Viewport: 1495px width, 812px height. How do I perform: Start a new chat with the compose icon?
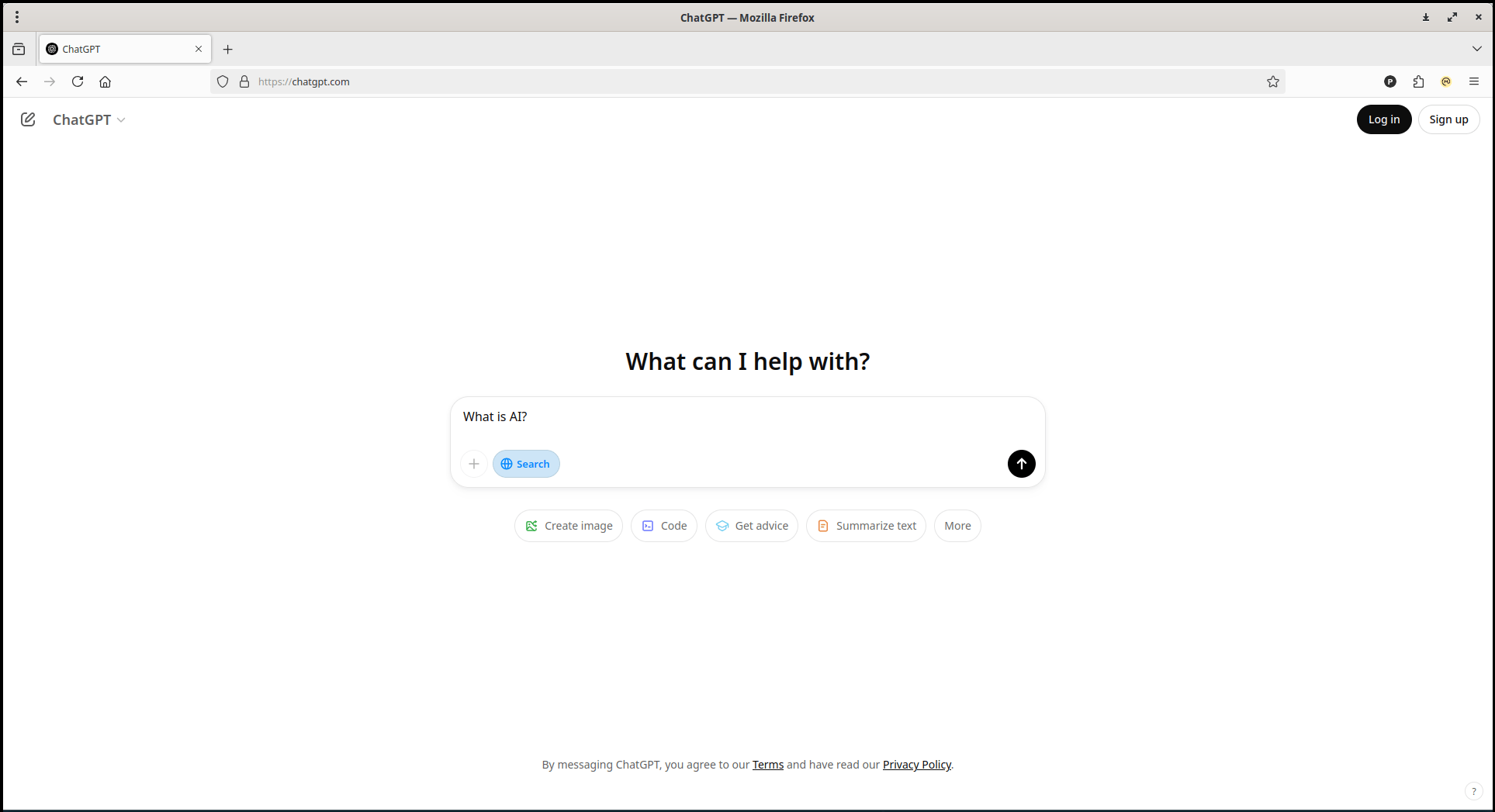tap(28, 119)
